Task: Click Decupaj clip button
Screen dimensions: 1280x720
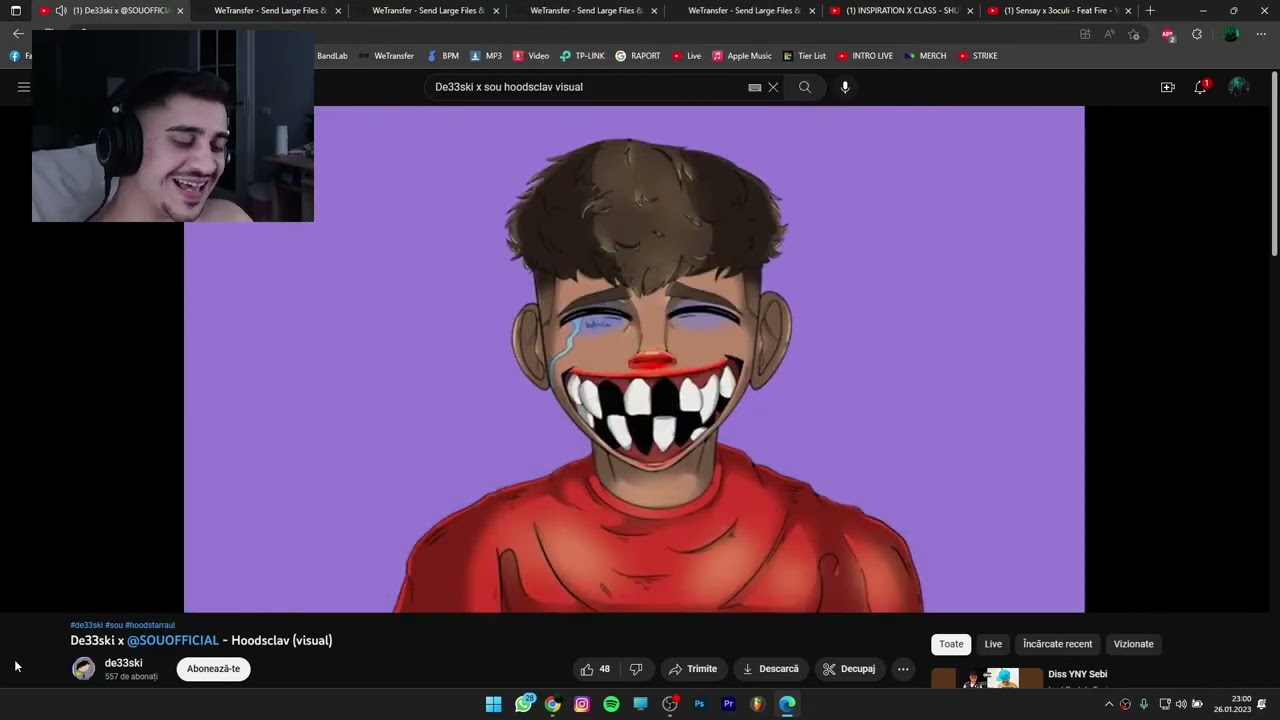Action: [x=849, y=669]
